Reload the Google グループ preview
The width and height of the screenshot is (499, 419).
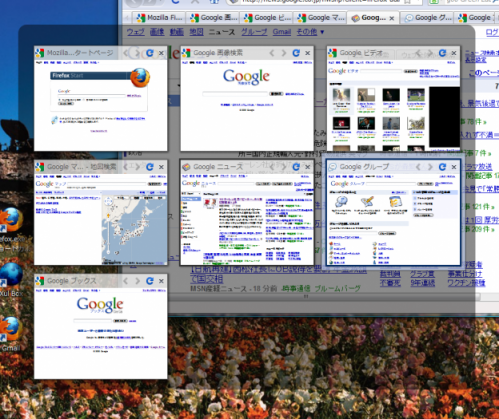click(442, 167)
